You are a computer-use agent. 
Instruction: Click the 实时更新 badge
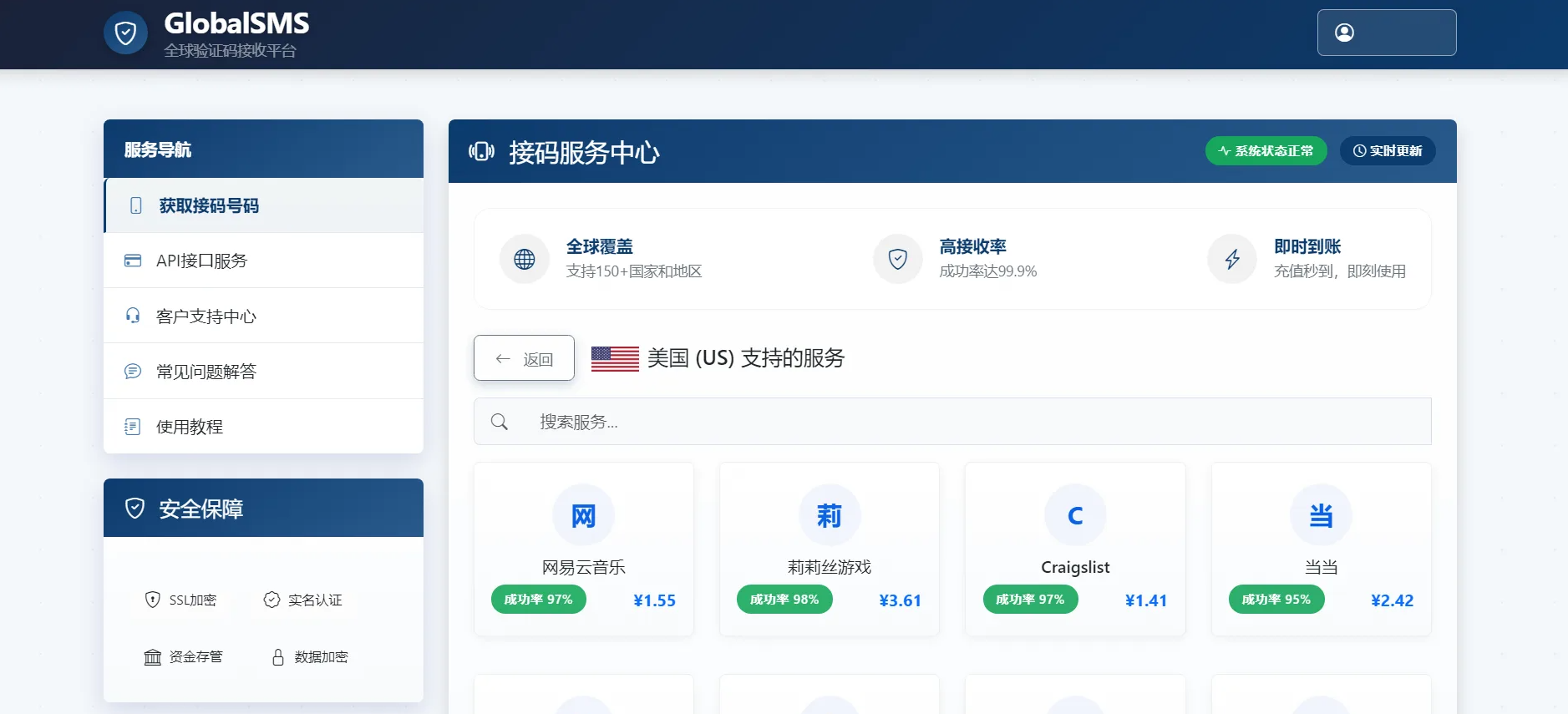click(x=1388, y=150)
